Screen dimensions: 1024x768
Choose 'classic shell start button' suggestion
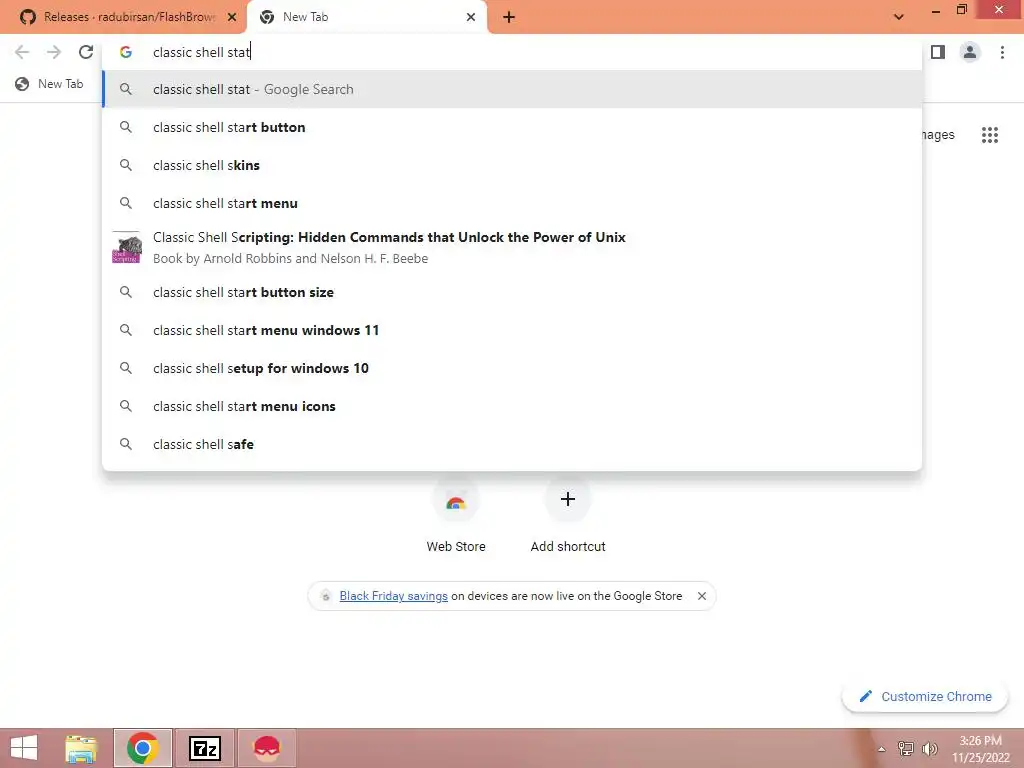click(x=512, y=127)
